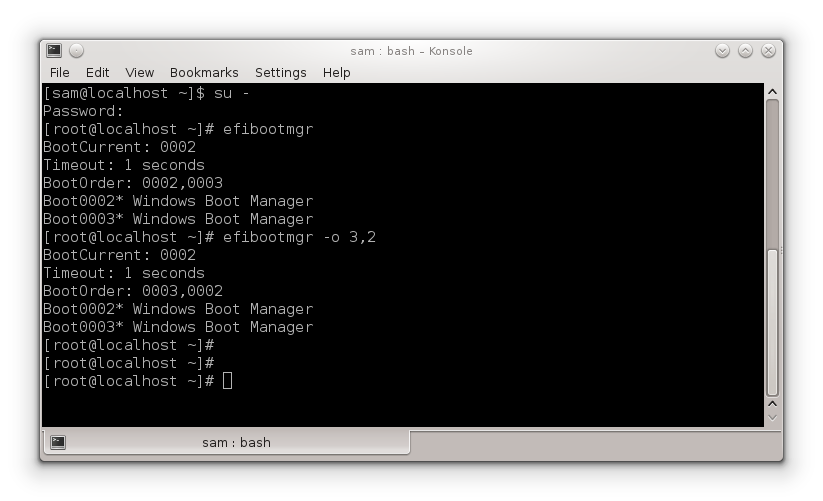
Task: Click the 'sam : bash – Konsole' window title
Action: [412, 51]
